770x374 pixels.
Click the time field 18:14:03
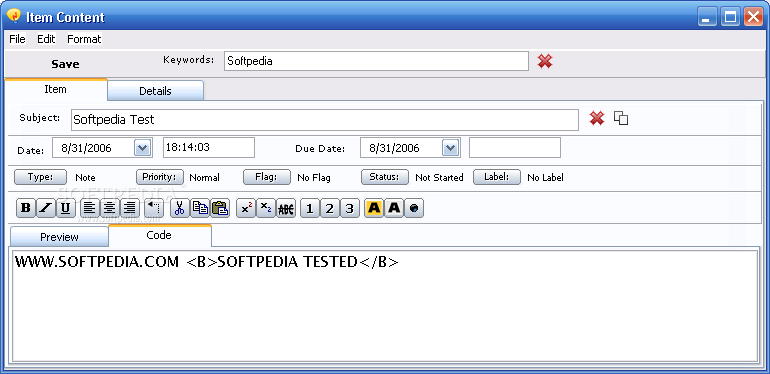click(209, 147)
